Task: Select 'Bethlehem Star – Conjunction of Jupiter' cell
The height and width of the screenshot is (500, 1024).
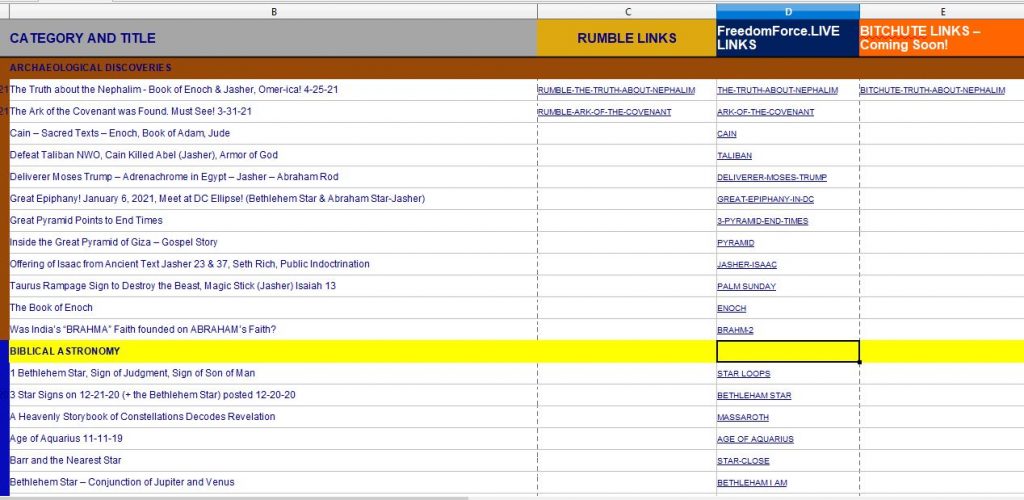Action: pos(273,482)
